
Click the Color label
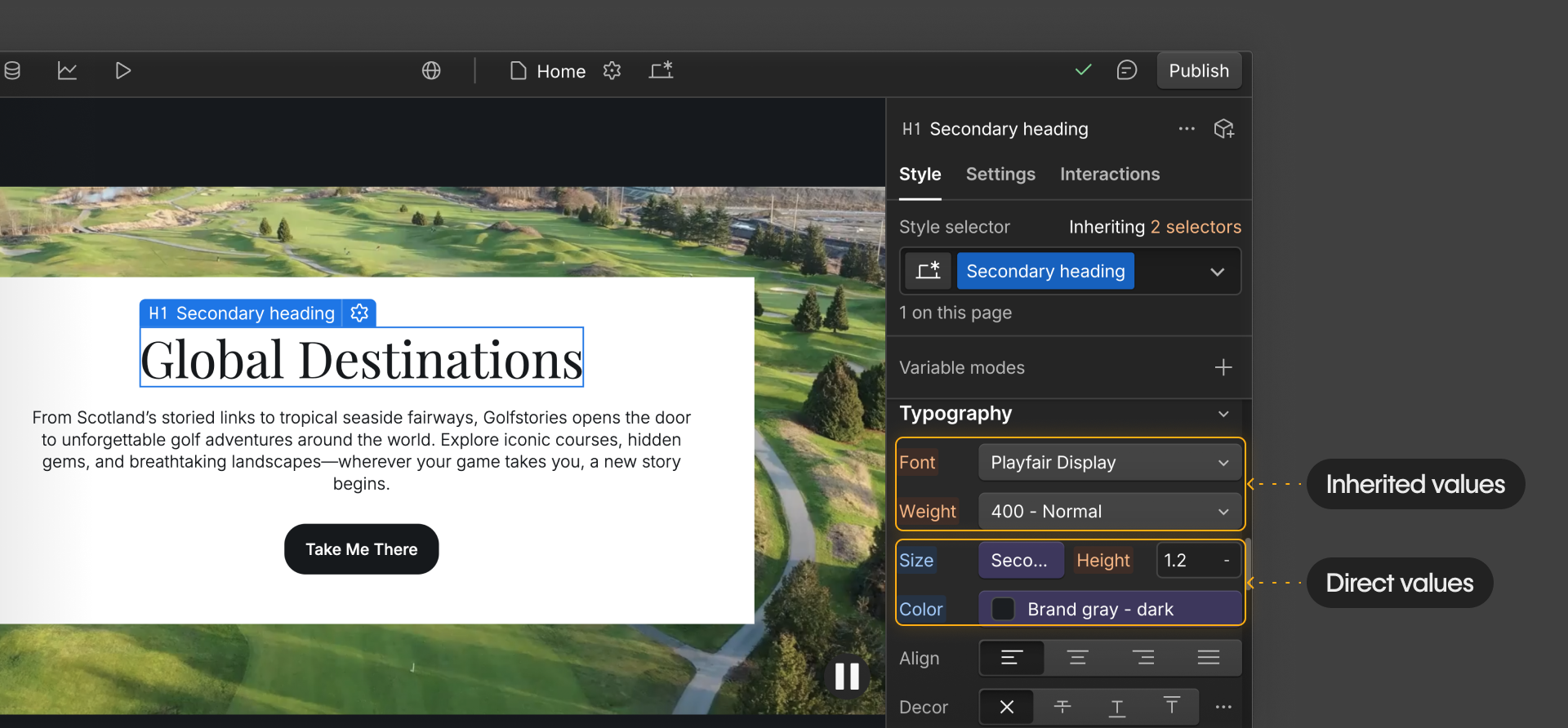(x=921, y=610)
